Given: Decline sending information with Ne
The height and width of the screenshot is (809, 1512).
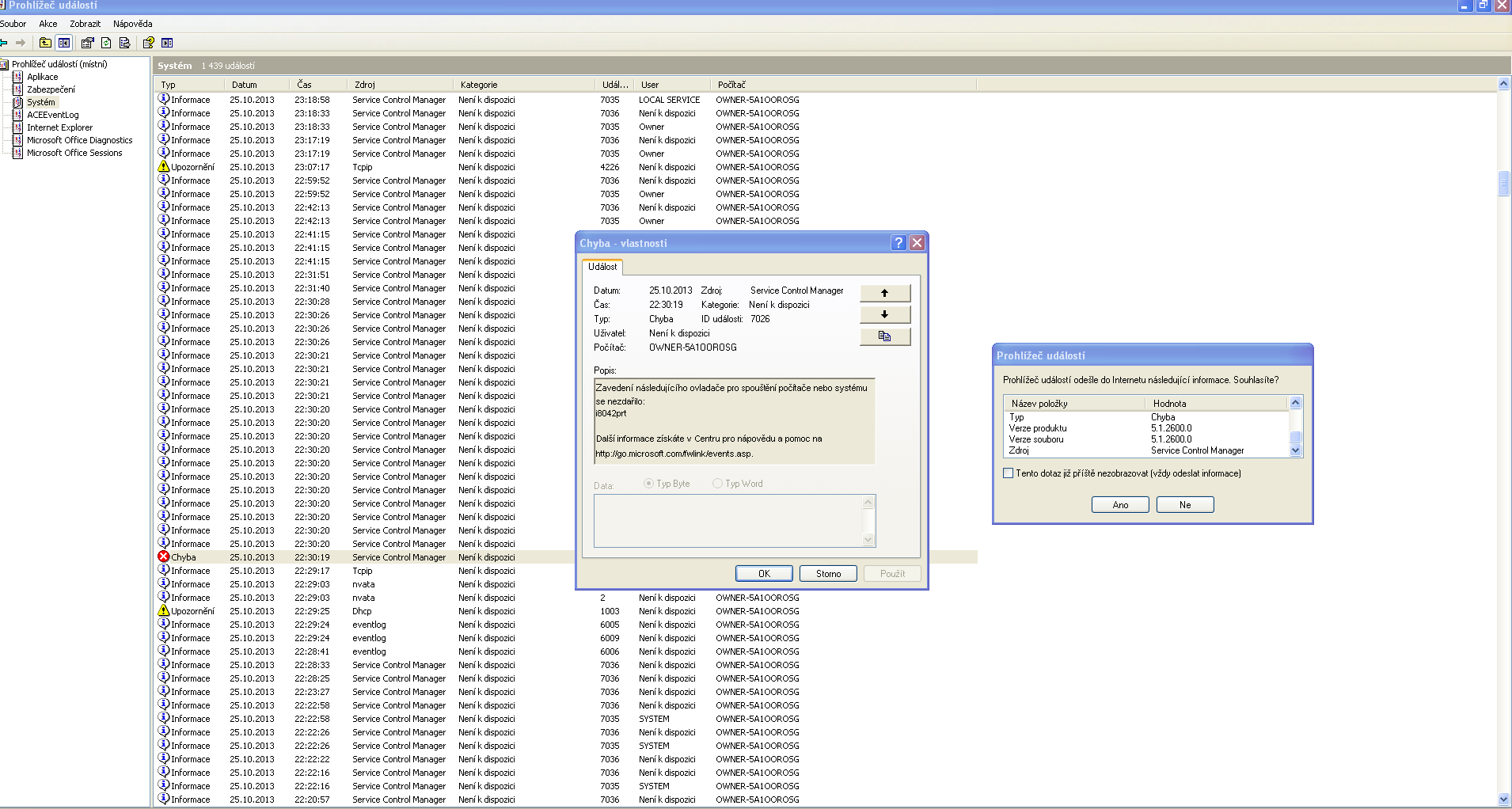Looking at the screenshot, I should [1185, 505].
